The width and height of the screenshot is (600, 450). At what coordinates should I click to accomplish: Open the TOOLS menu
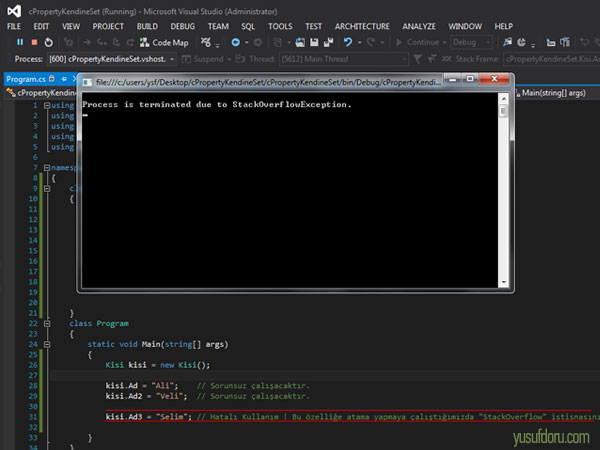tap(280, 26)
